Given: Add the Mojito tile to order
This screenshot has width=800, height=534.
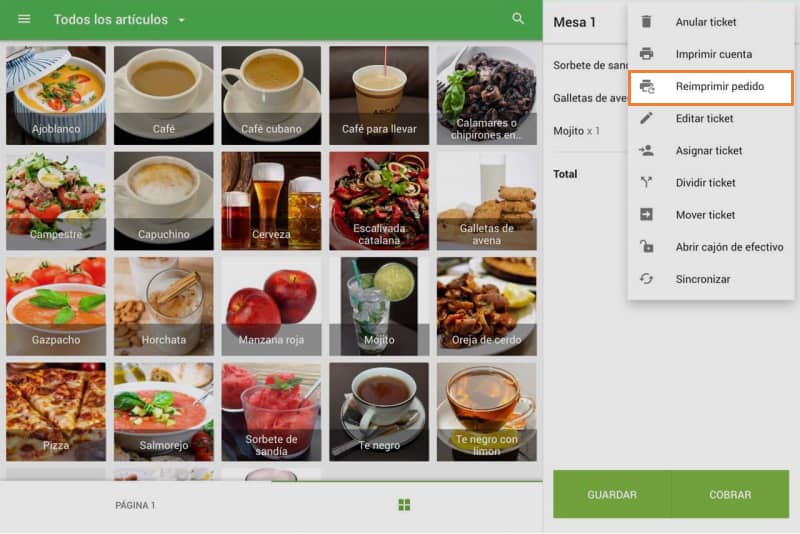Looking at the screenshot, I should (379, 306).
